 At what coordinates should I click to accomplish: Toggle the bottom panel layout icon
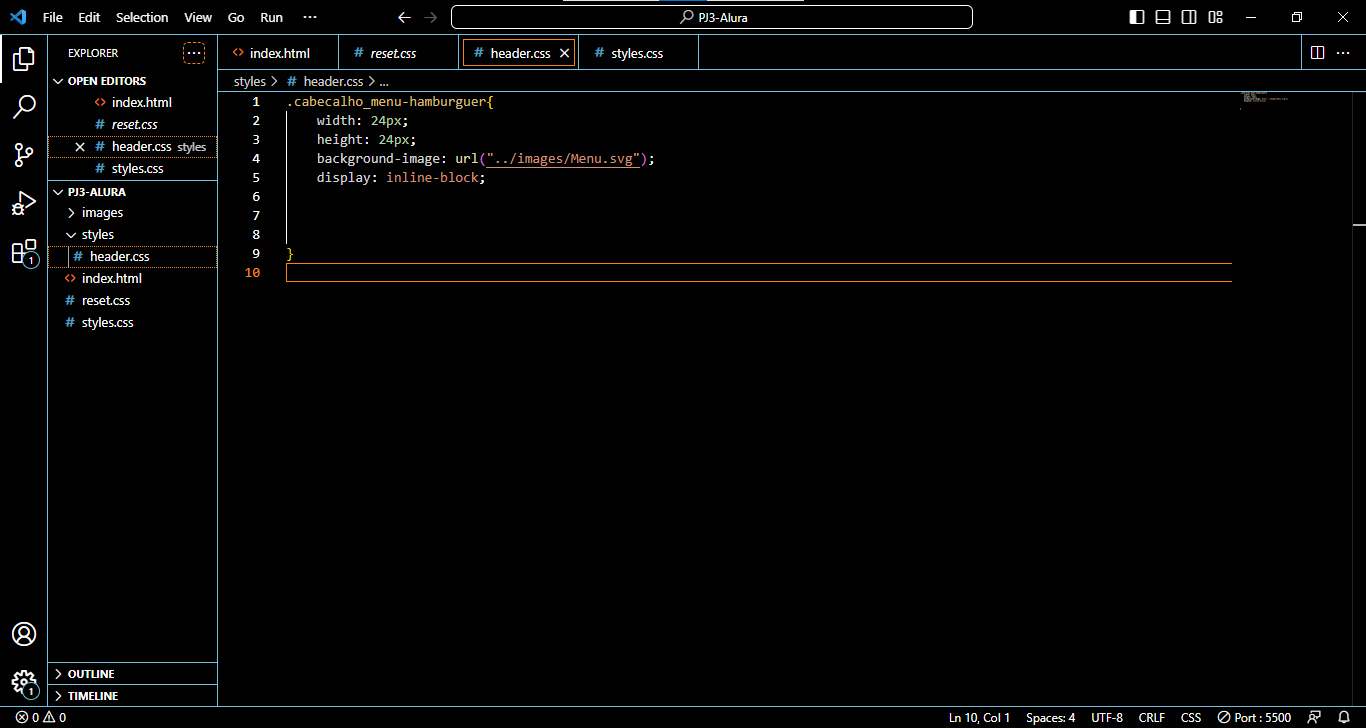(x=1163, y=17)
